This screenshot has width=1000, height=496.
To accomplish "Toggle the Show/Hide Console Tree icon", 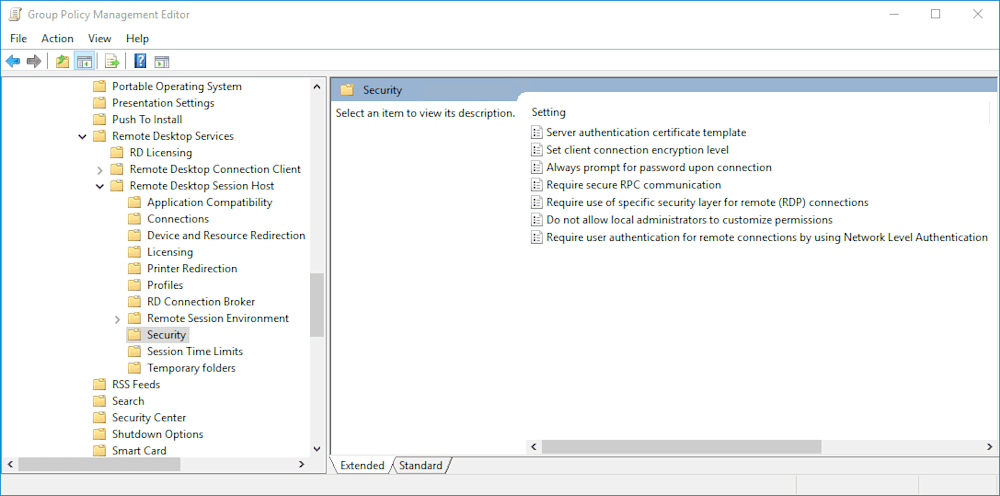I will [x=84, y=61].
